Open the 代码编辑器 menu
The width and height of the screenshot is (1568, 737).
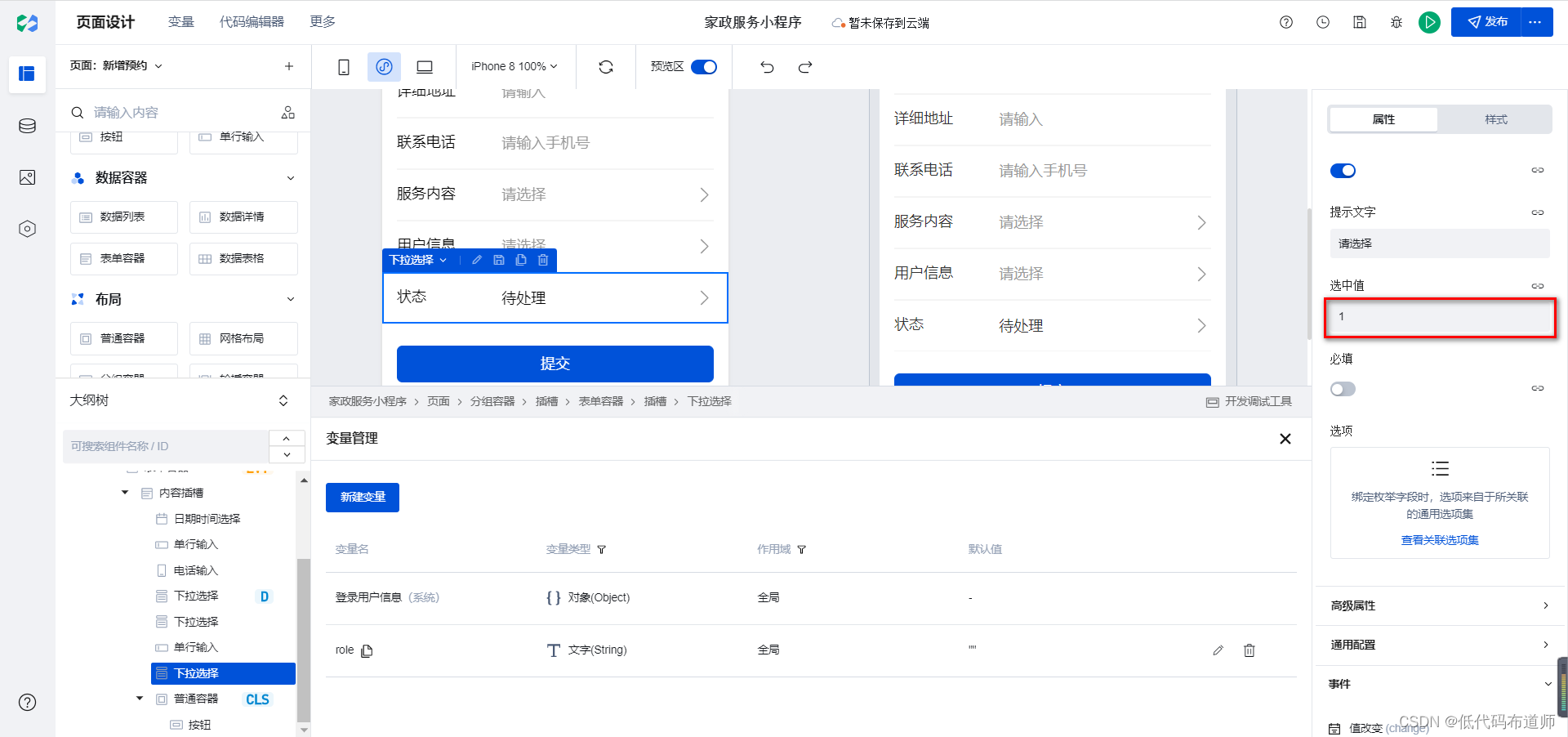tap(252, 22)
